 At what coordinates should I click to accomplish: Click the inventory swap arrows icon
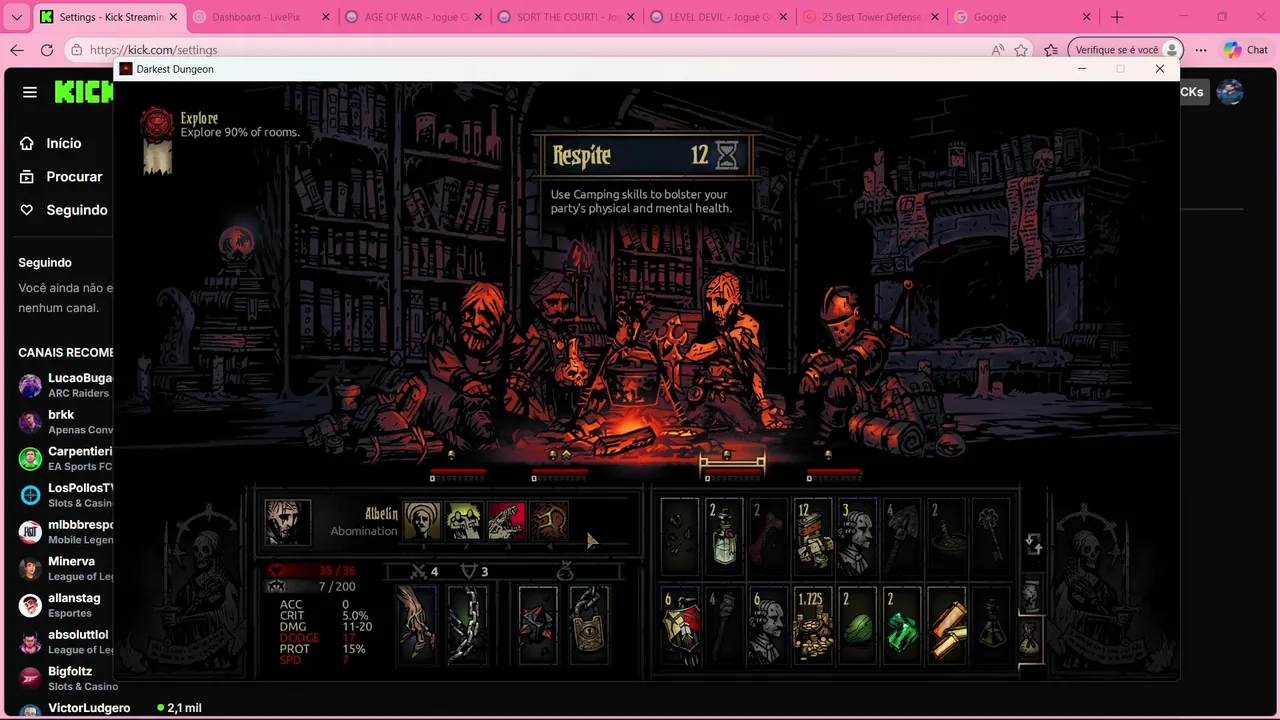1033,545
